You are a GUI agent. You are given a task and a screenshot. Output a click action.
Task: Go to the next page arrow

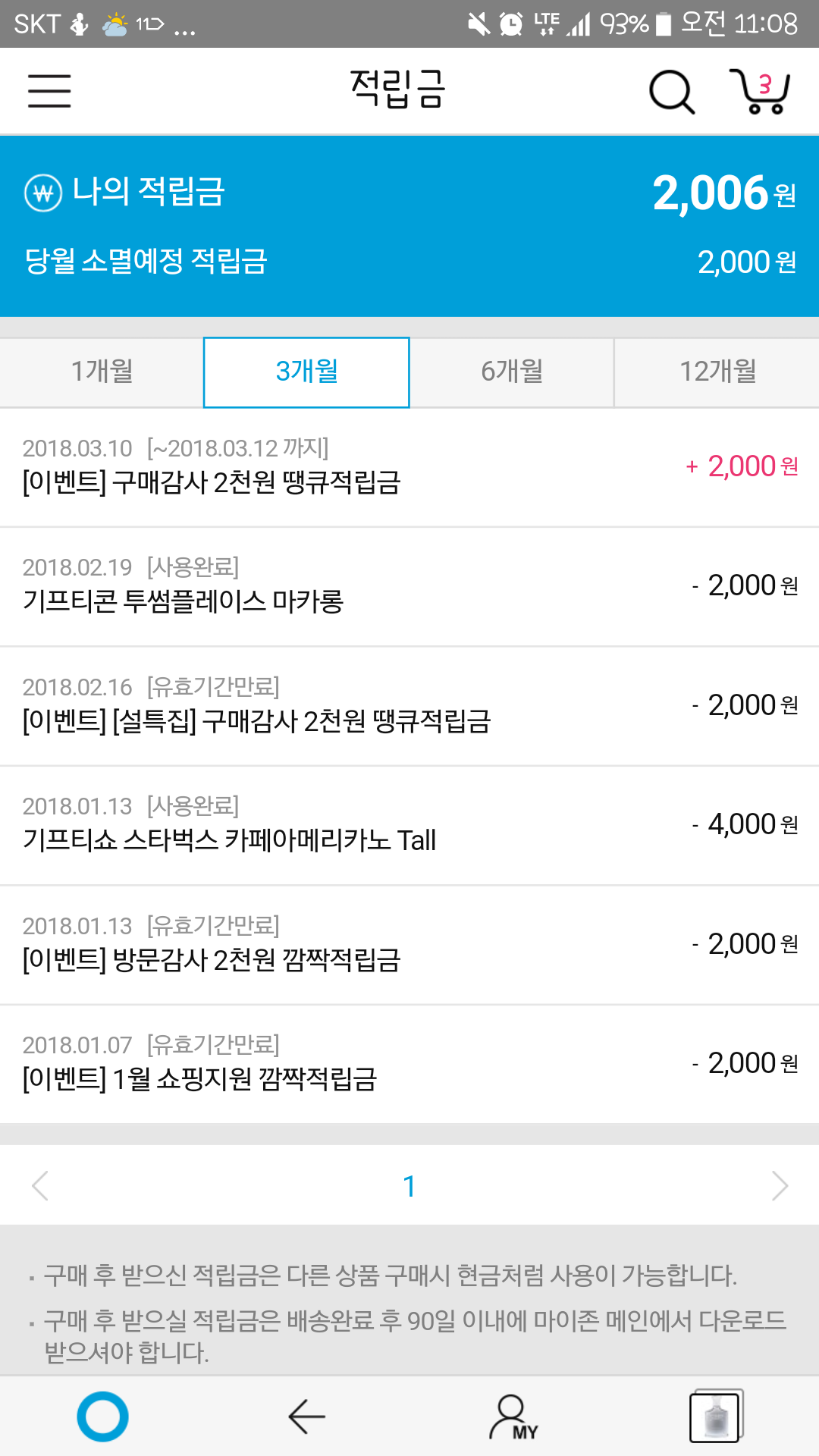(779, 1185)
